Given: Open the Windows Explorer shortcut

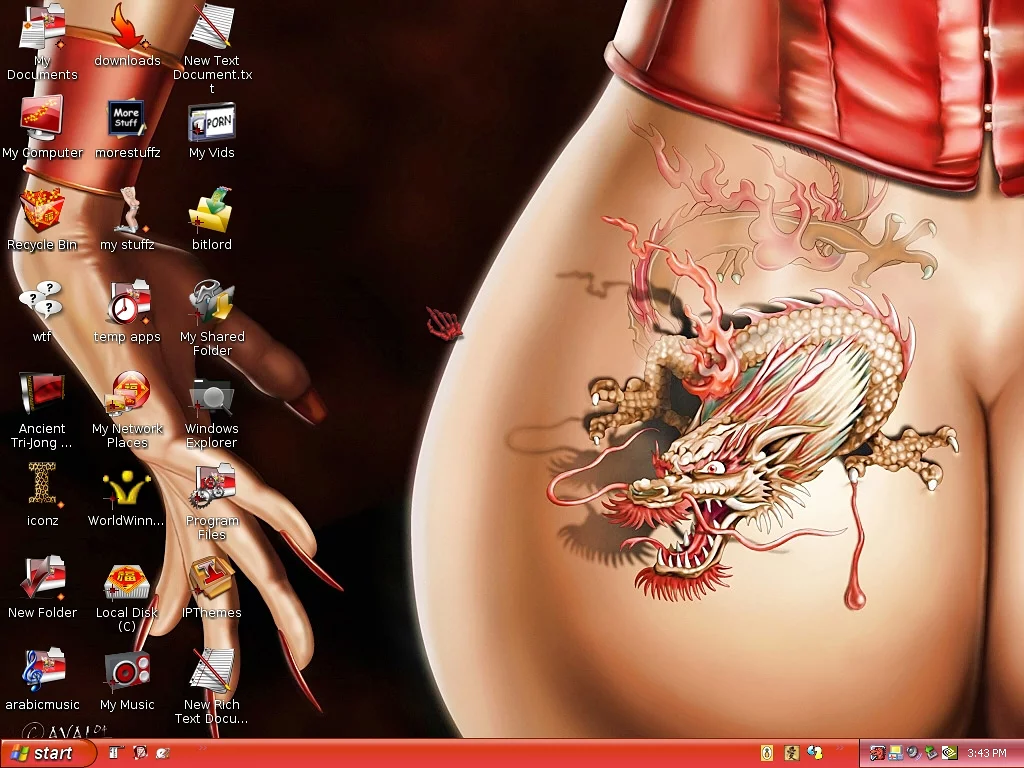Looking at the screenshot, I should (211, 396).
